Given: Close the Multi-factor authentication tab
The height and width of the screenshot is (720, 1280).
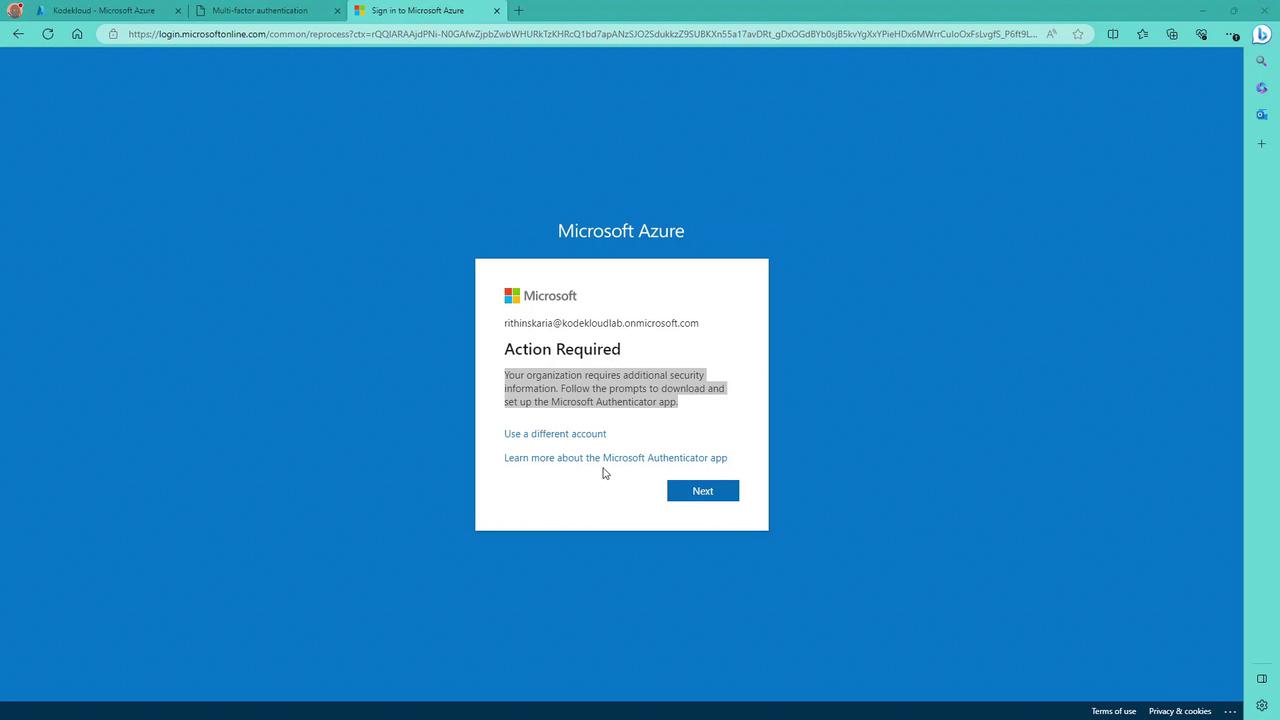Looking at the screenshot, I should pyautogui.click(x=336, y=11).
